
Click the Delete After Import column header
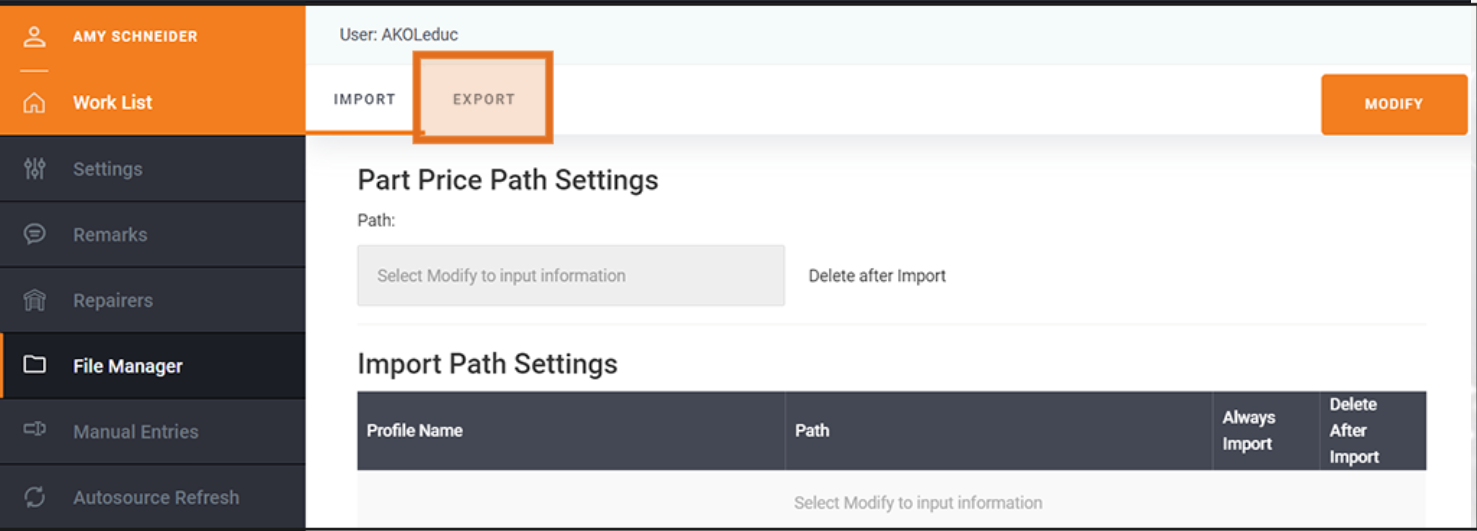(1354, 431)
